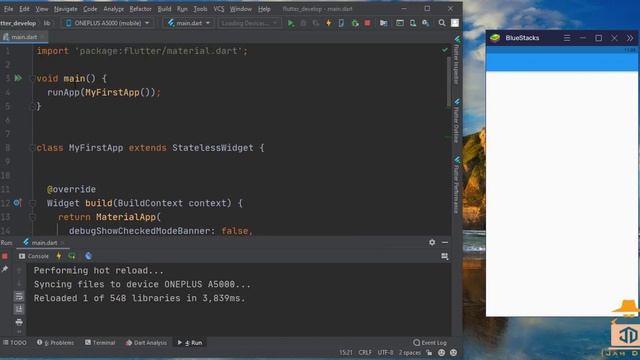Open the project structure folder icon
Screen dimensions: 640x360
[x=383, y=23]
